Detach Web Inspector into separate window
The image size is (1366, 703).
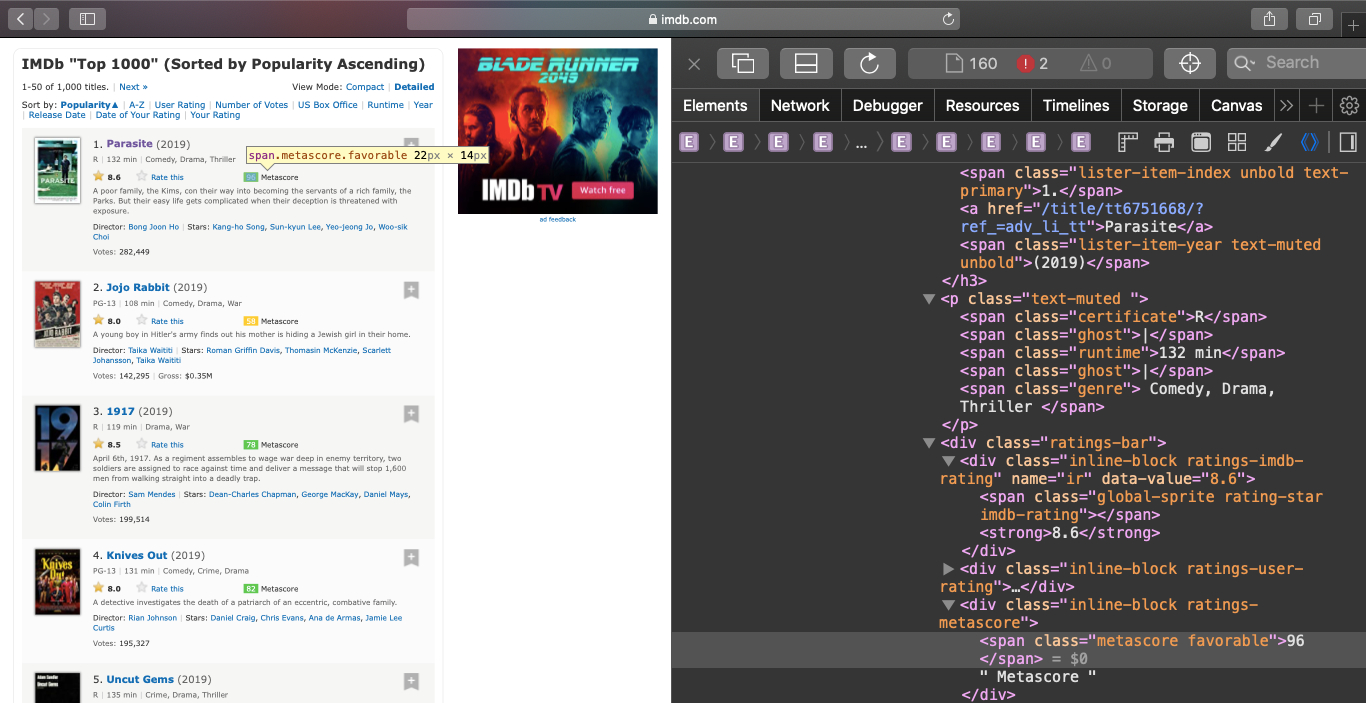(743, 63)
